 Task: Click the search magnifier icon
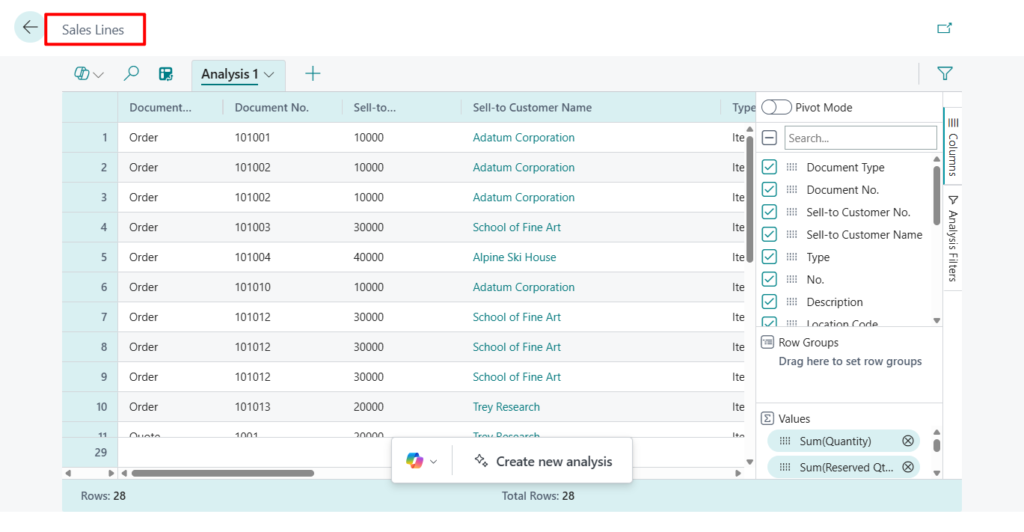131,74
